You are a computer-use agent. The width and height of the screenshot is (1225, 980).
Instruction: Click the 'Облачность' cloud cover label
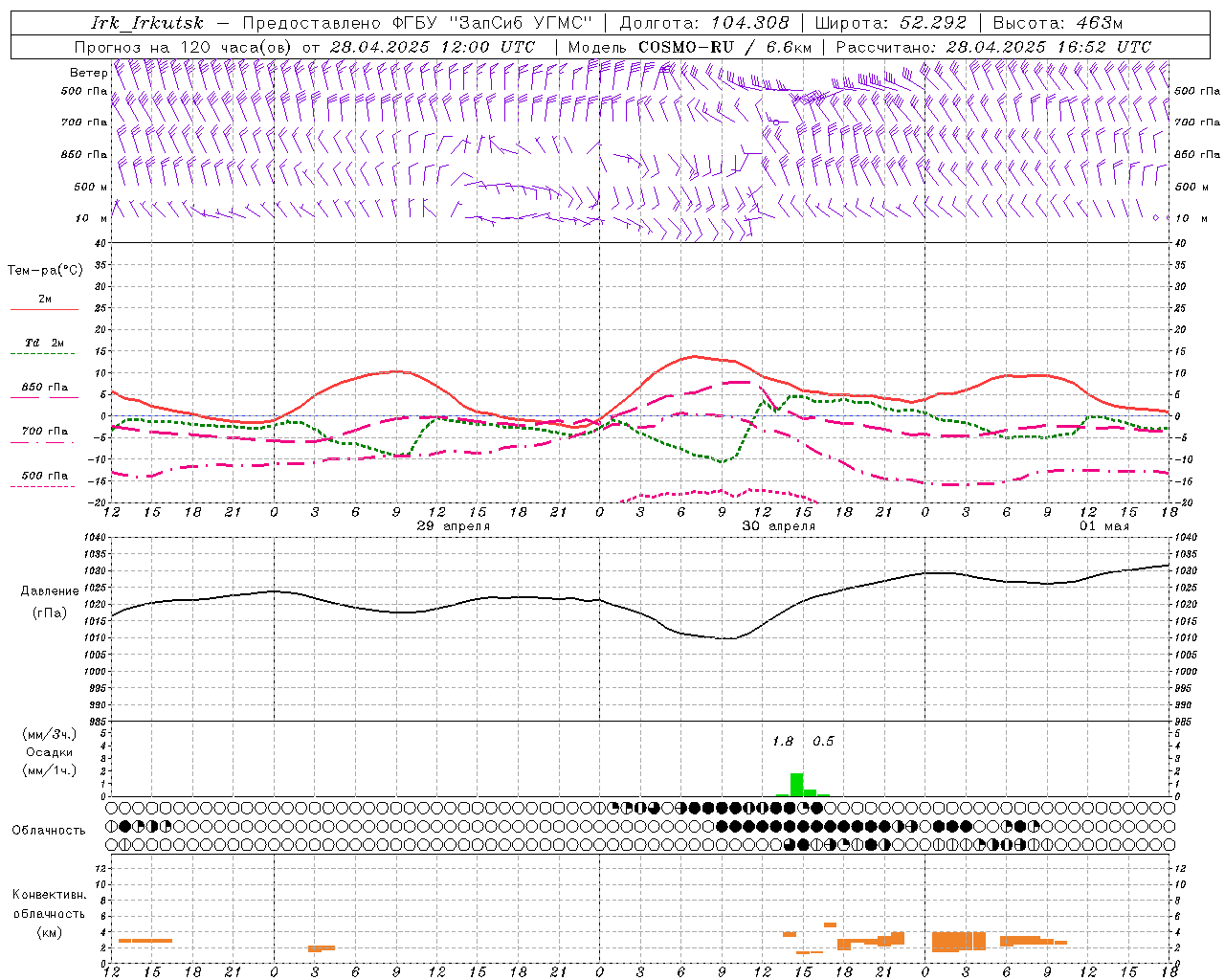49,831
